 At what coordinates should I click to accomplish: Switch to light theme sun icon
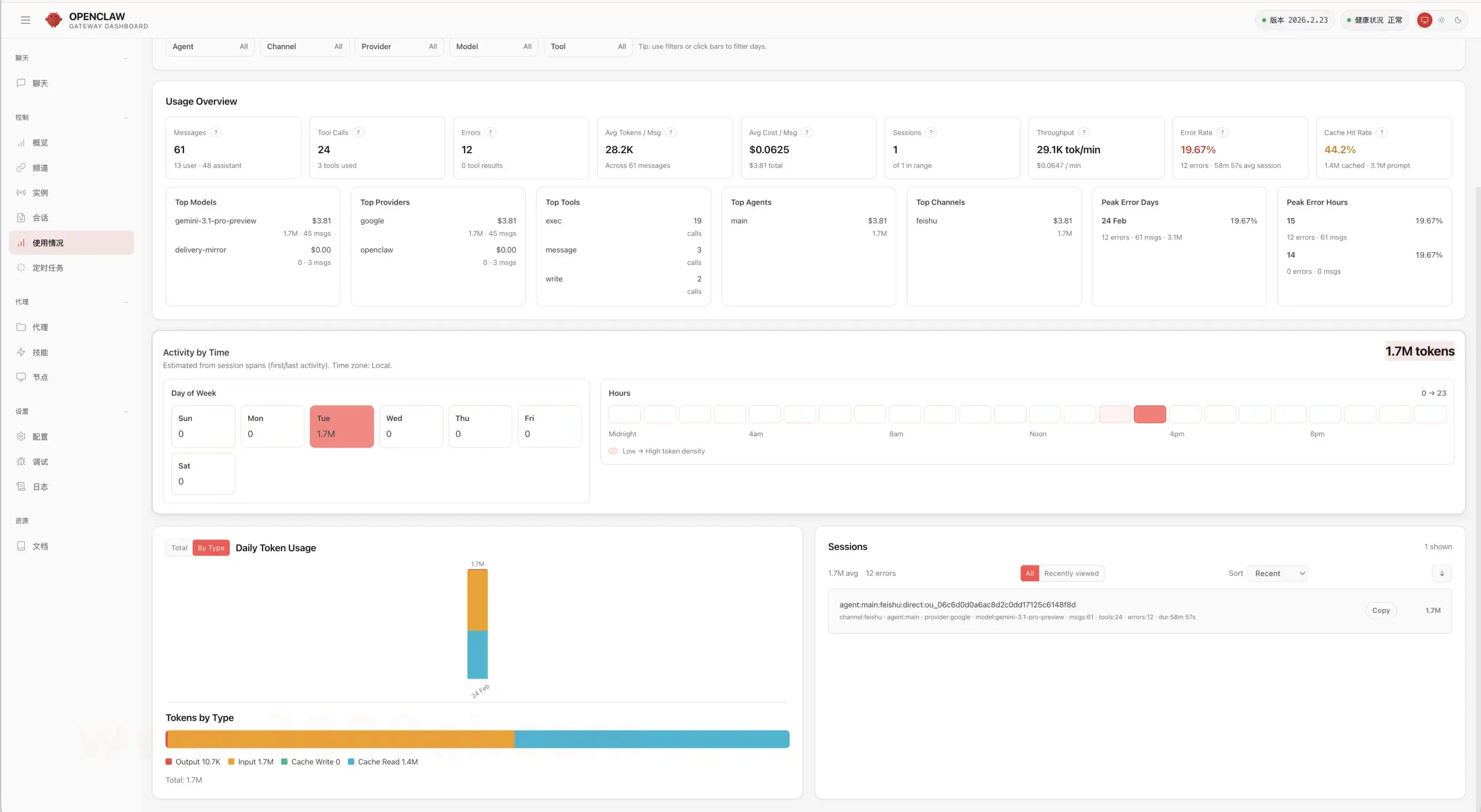[x=1441, y=20]
